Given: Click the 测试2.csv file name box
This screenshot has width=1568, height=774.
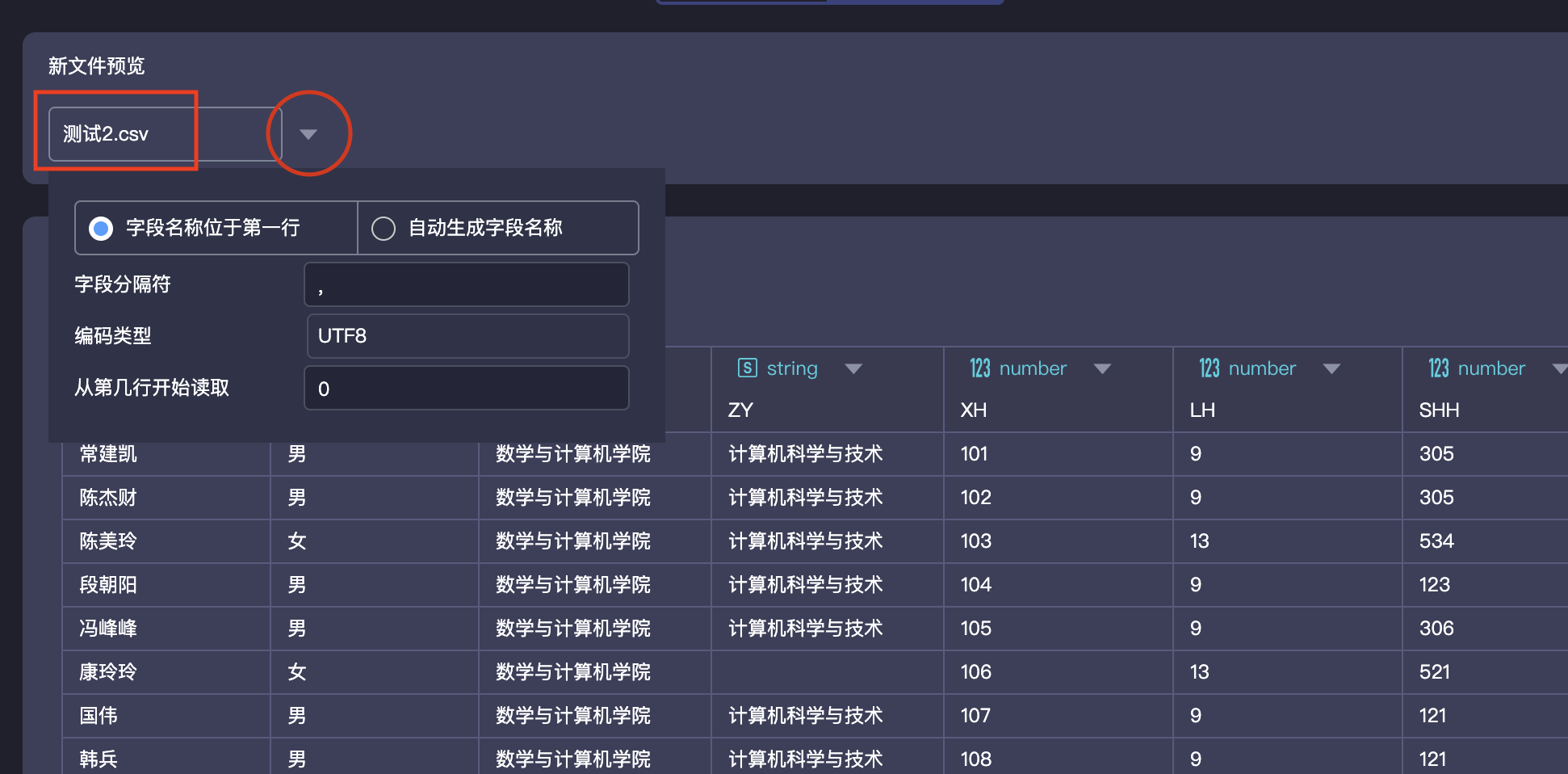Looking at the screenshot, I should (166, 134).
